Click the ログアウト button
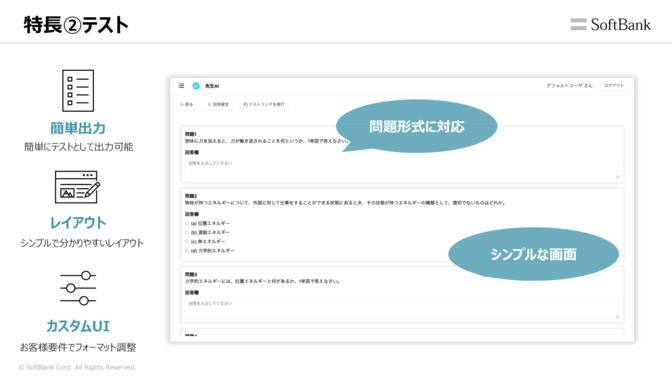The height and width of the screenshot is (378, 672). pos(614,86)
